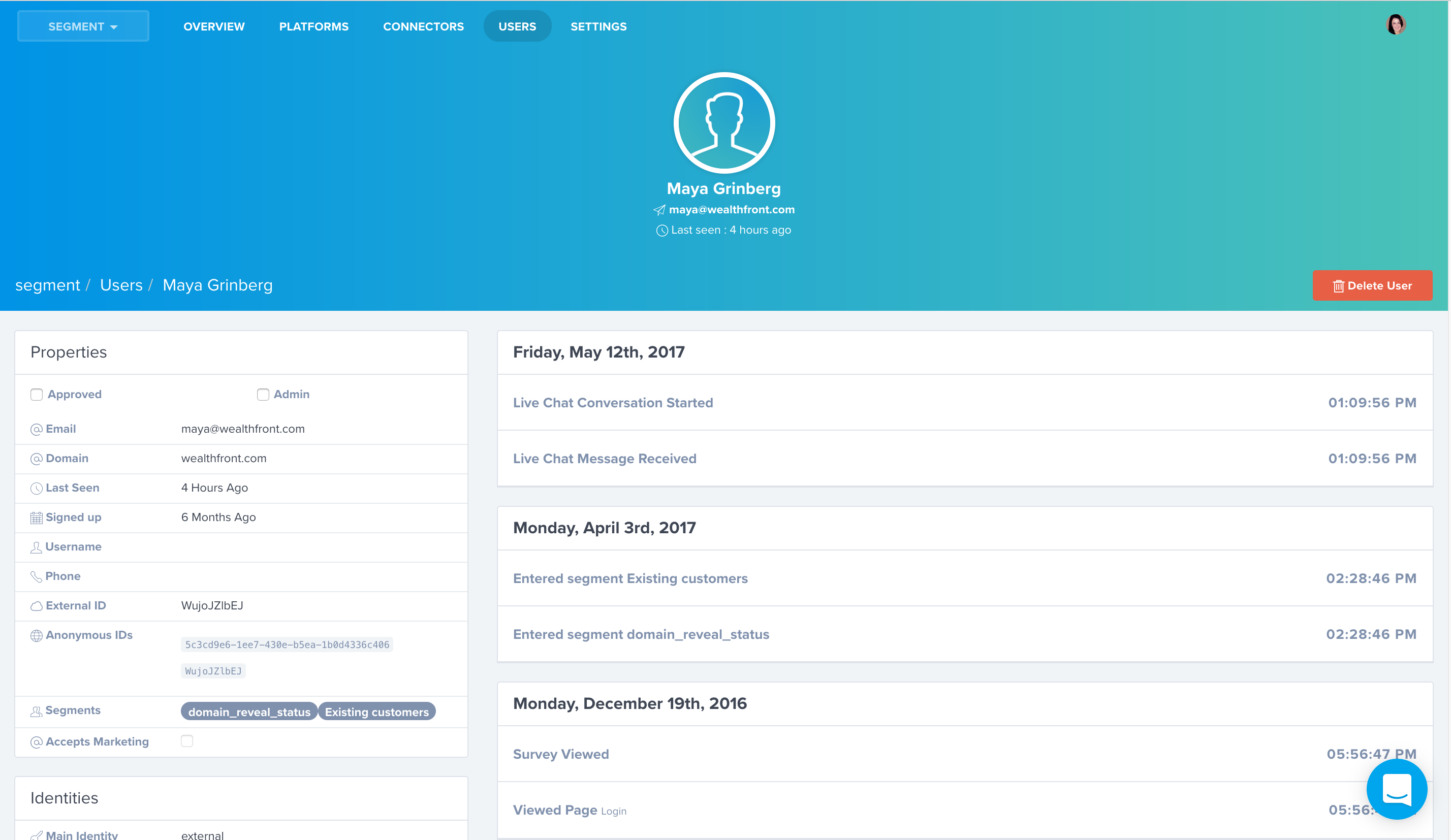Screen dimensions: 1451x840
Task: Open the SETTINGS tab
Action: tap(598, 26)
